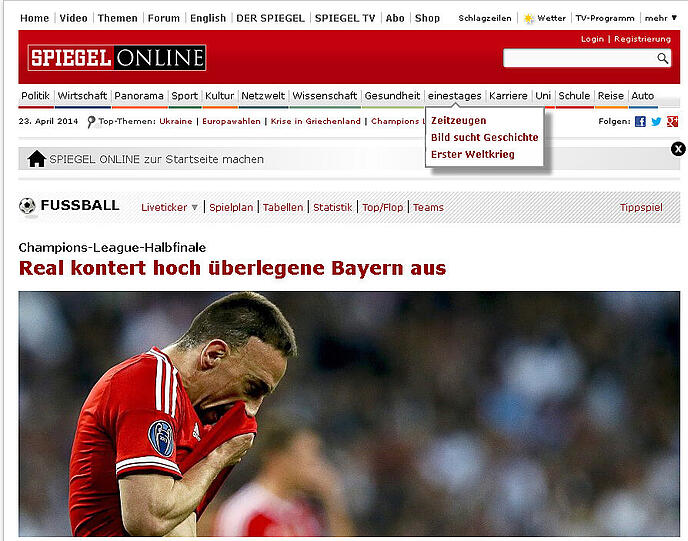
Task: Expand the Liveticker dropdown
Action: coord(169,208)
